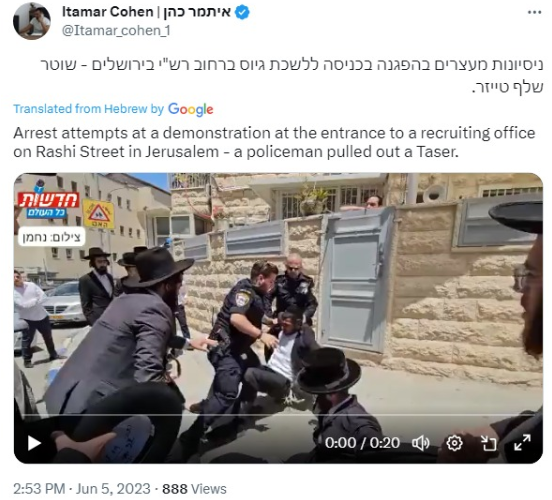The image size is (552, 500).
Task: Enter fullscreen using expand arrows icon
Action: point(522,443)
